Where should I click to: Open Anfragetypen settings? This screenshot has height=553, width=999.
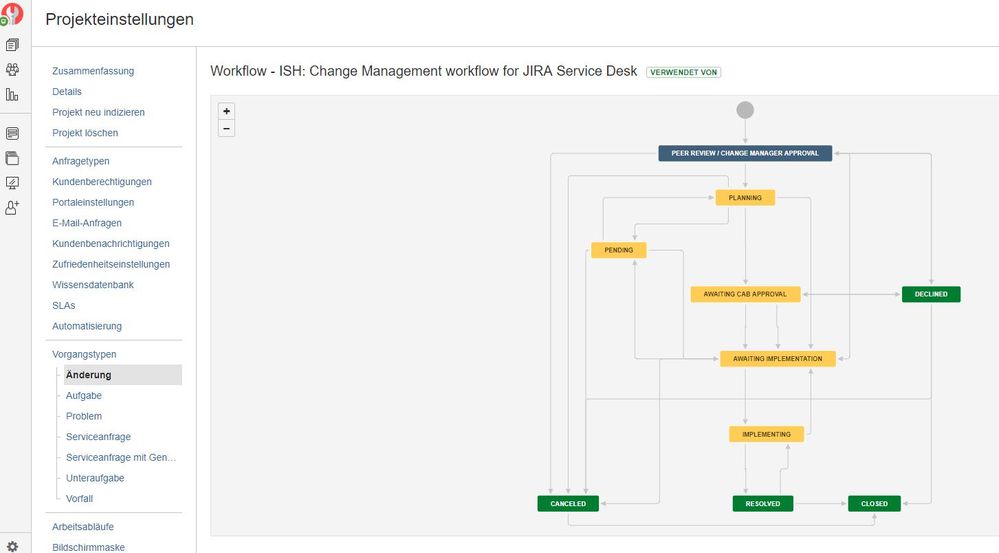pyautogui.click(x=81, y=161)
